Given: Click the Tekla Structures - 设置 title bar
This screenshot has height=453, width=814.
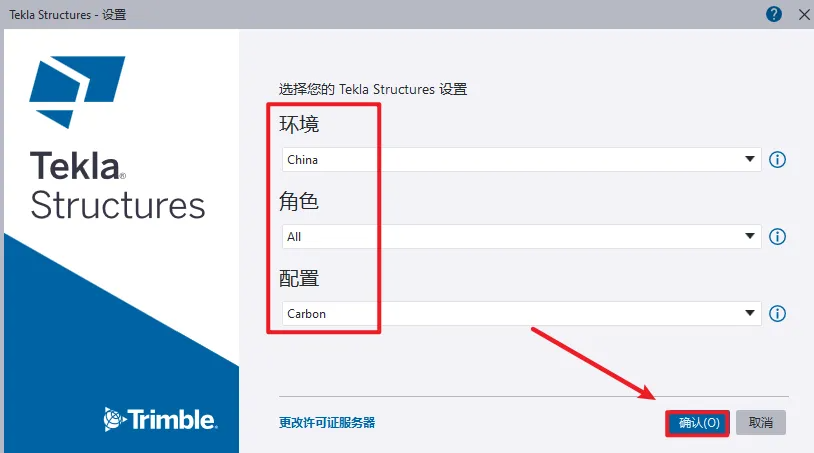Looking at the screenshot, I should tap(67, 15).
